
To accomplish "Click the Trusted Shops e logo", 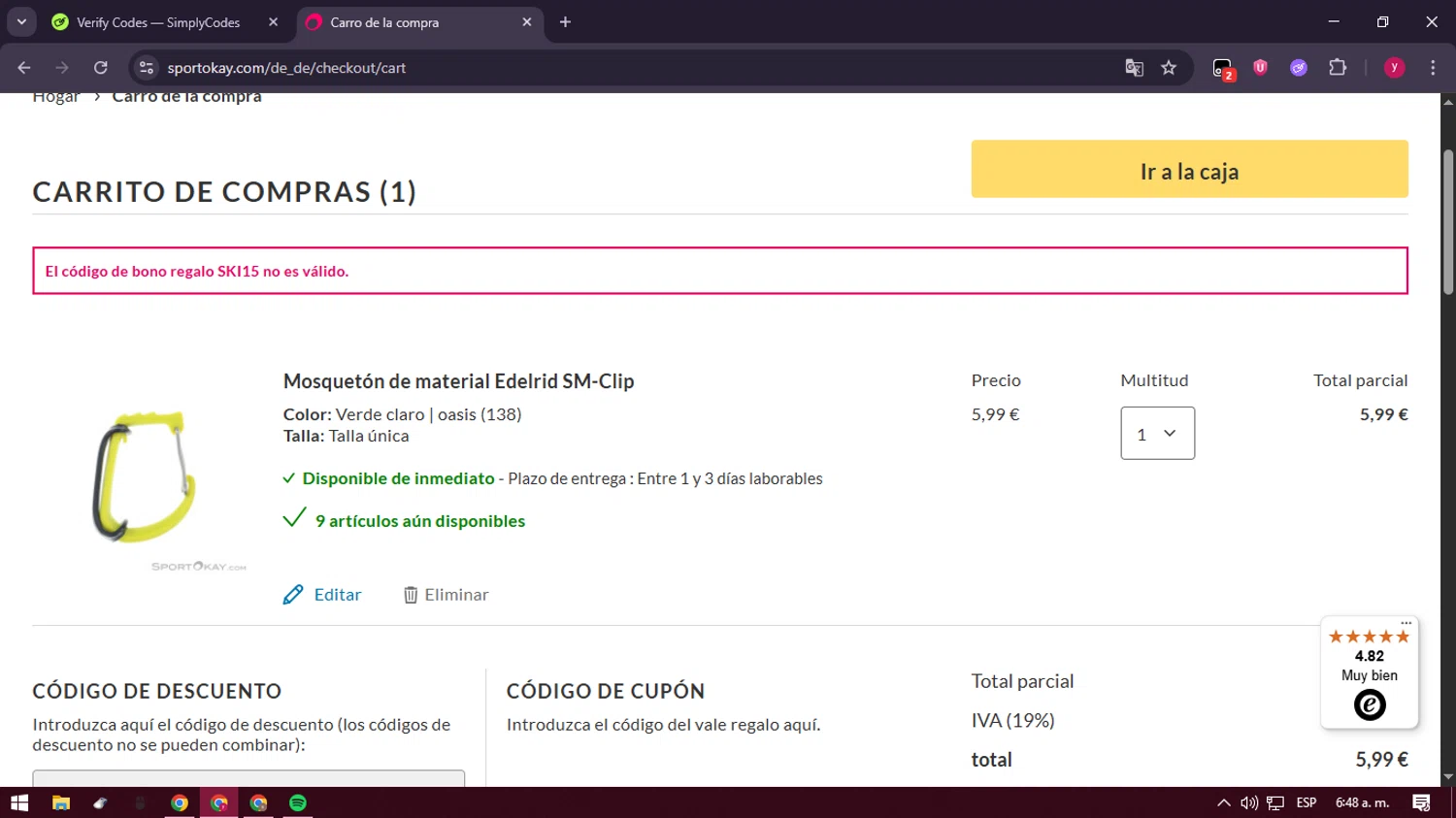I will click(x=1370, y=705).
